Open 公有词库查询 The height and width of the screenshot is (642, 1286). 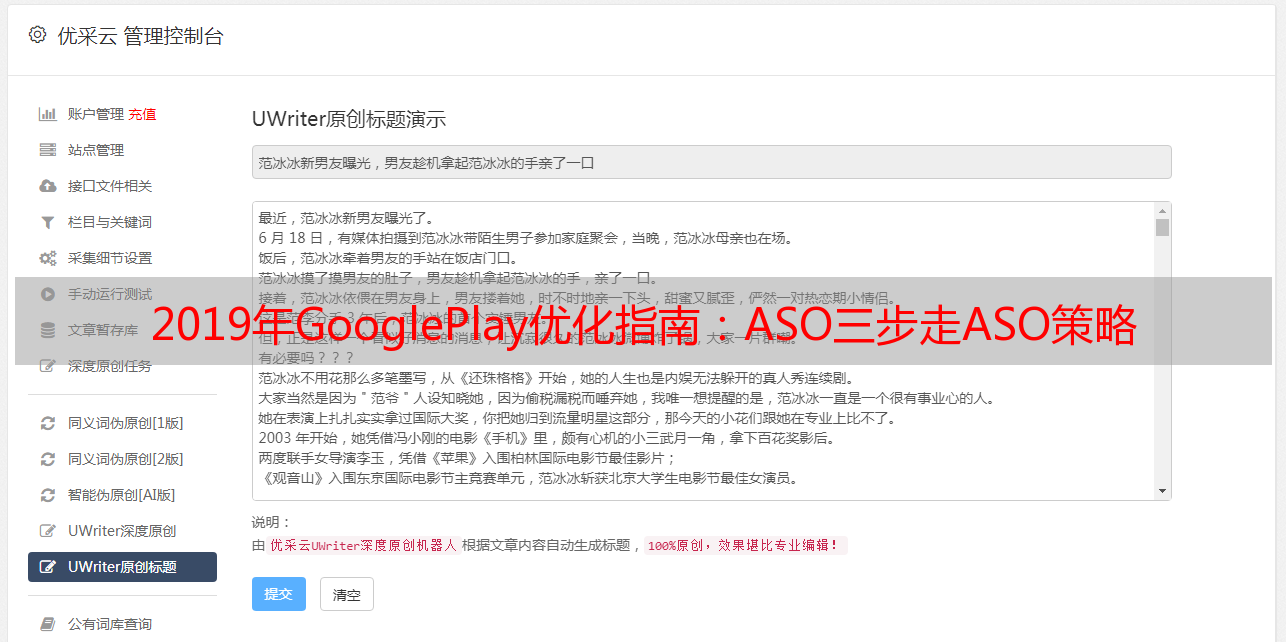click(110, 624)
